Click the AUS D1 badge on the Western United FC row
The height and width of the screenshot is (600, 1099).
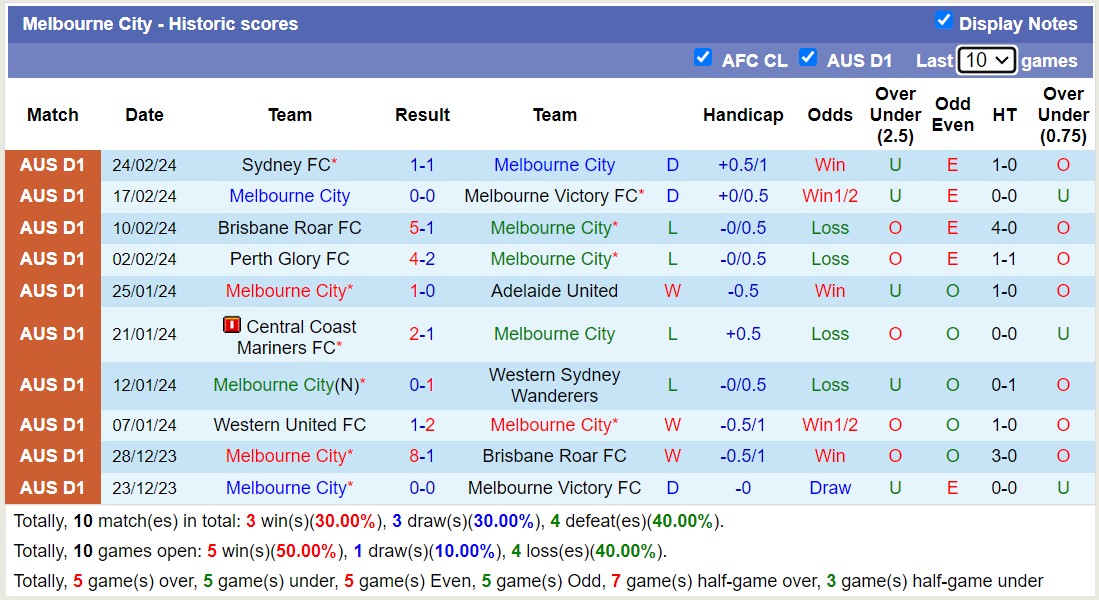pyautogui.click(x=52, y=424)
